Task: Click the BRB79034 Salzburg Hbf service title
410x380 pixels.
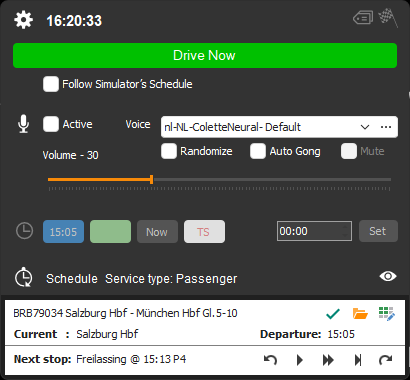Action: click(x=125, y=313)
